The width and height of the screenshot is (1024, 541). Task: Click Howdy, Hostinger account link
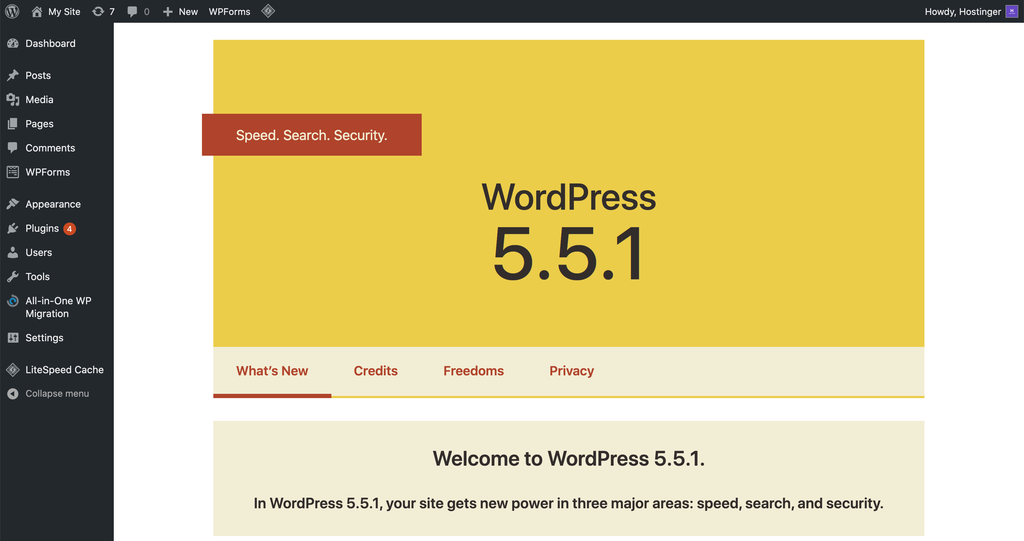[963, 12]
